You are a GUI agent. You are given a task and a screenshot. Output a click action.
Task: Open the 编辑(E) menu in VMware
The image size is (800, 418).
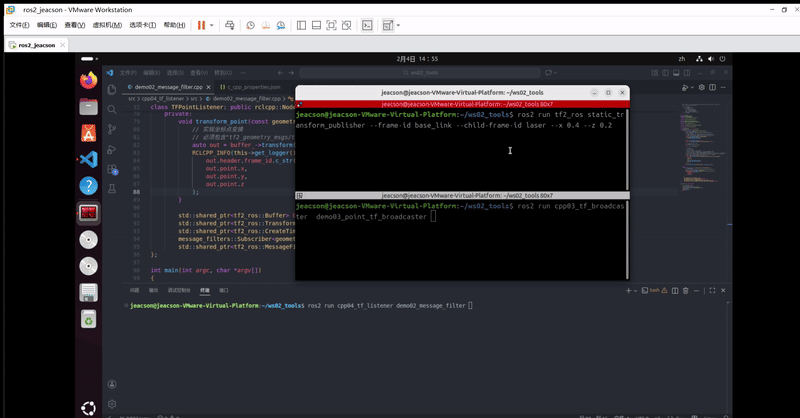click(47, 25)
